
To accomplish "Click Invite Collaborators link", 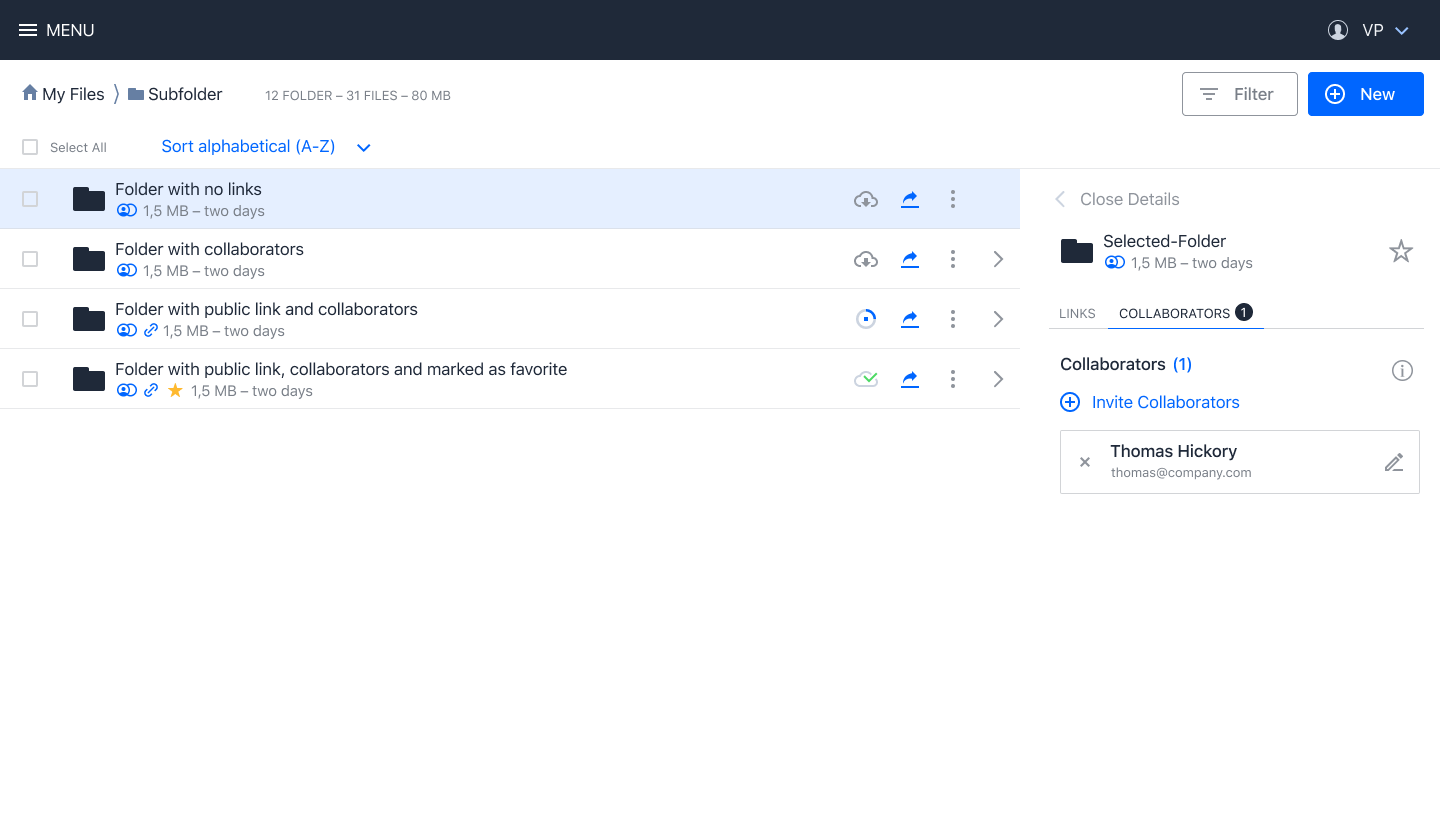I will [x=1166, y=402].
